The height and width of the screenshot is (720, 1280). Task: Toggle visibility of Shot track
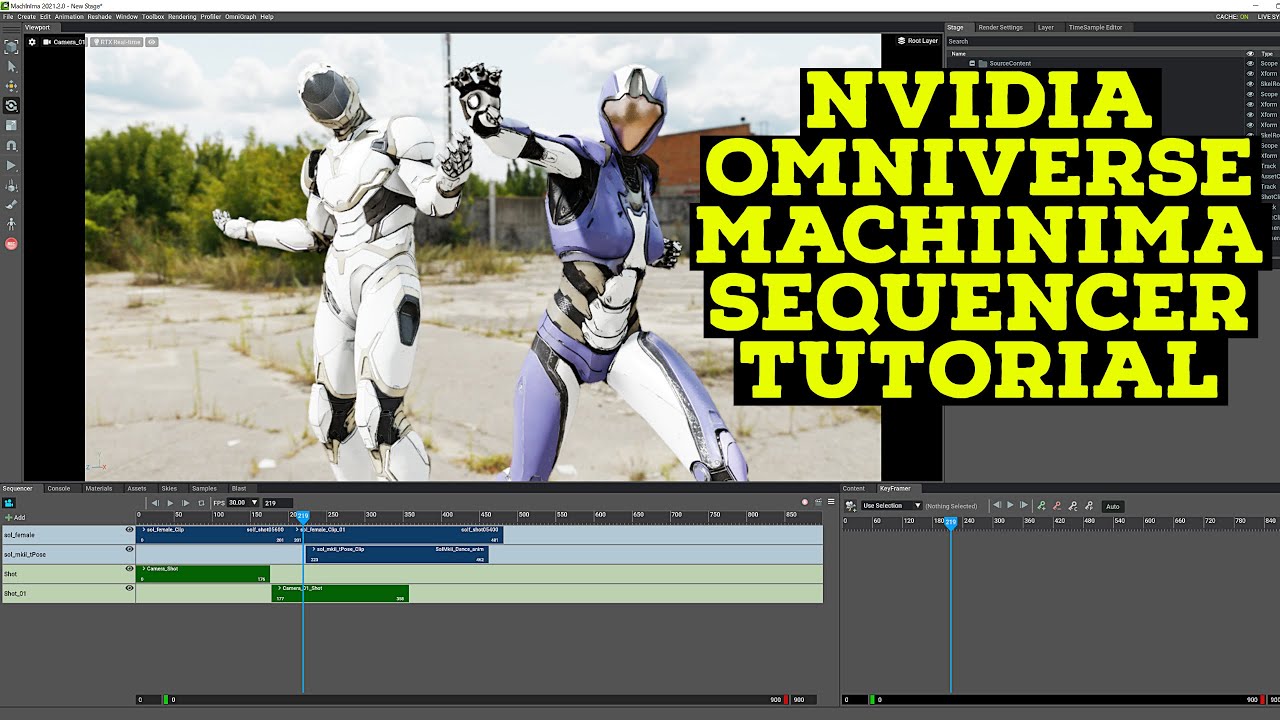tap(129, 568)
